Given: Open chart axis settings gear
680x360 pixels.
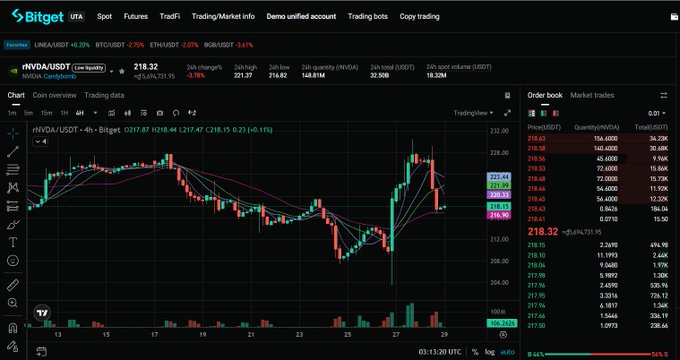Looking at the screenshot, I should click(x=503, y=334).
